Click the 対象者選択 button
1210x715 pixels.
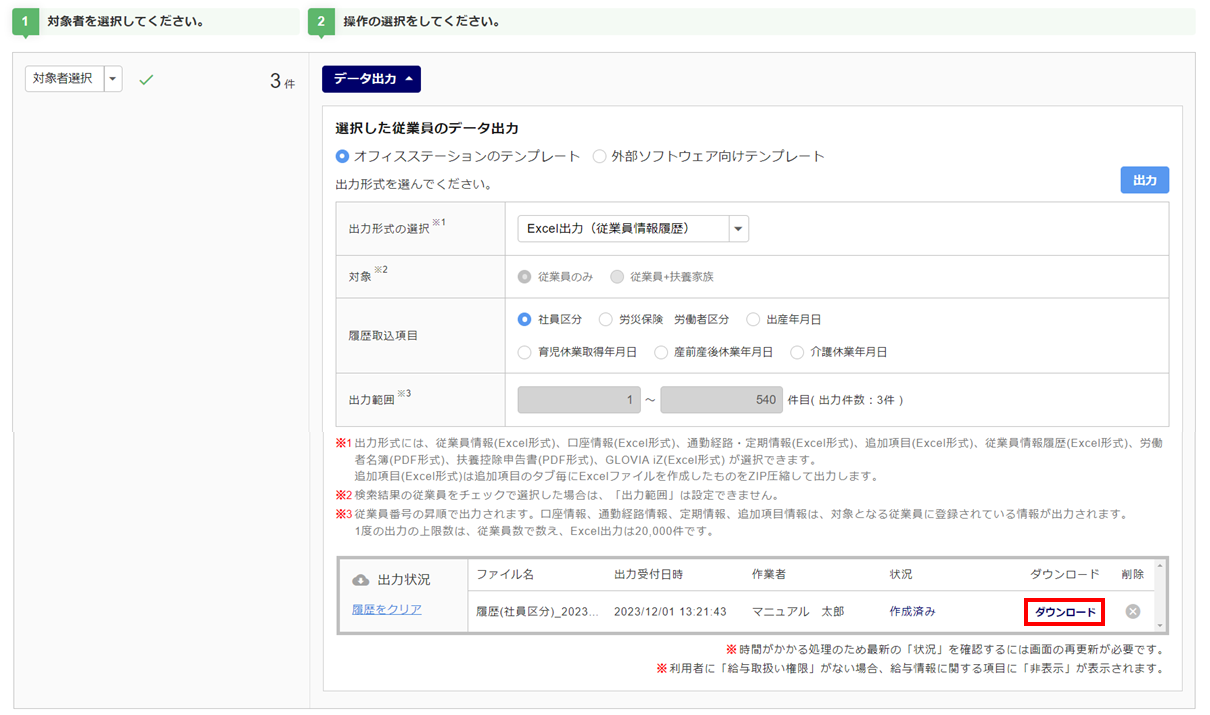pos(65,79)
